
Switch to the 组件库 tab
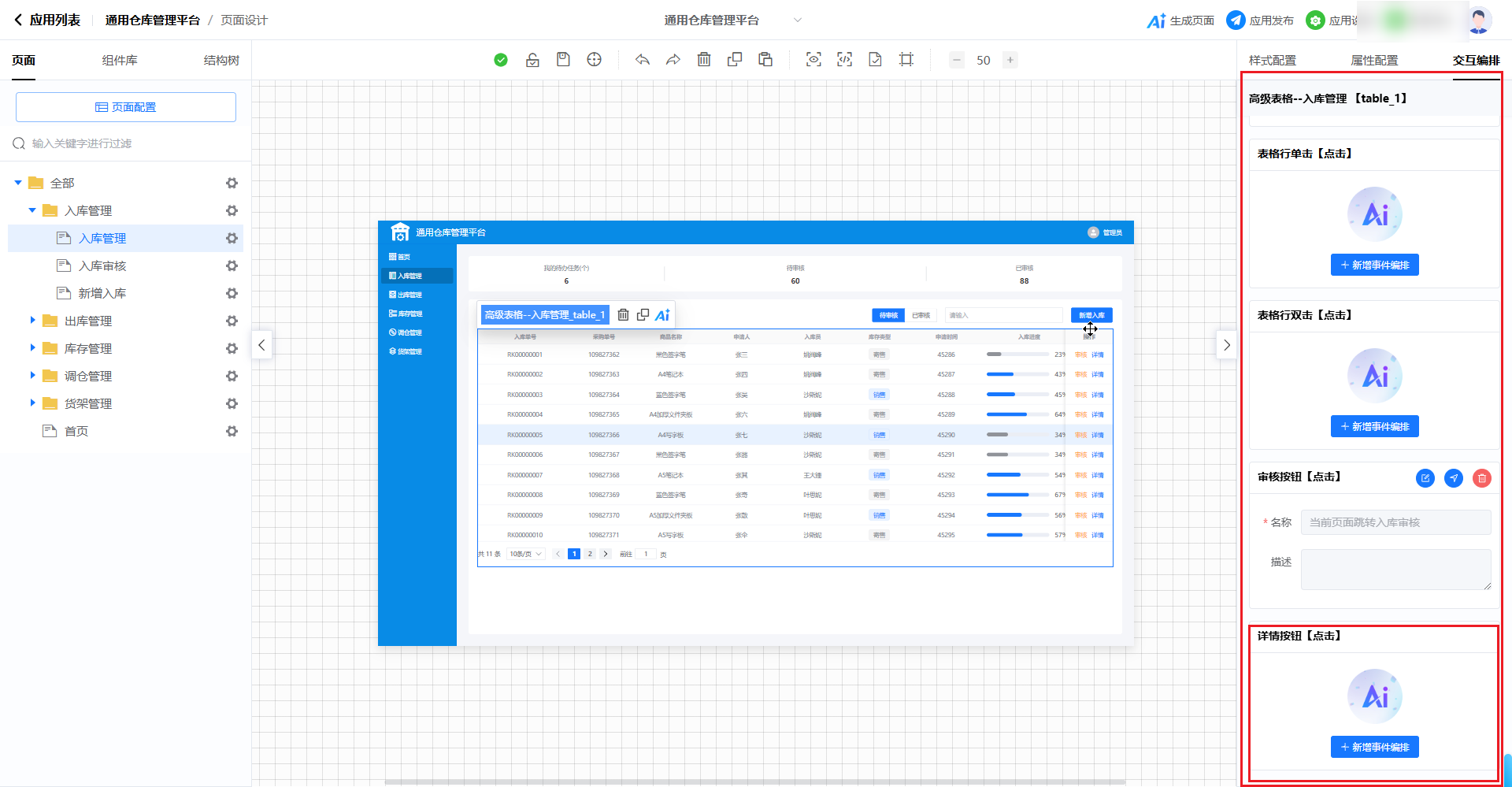(x=120, y=61)
